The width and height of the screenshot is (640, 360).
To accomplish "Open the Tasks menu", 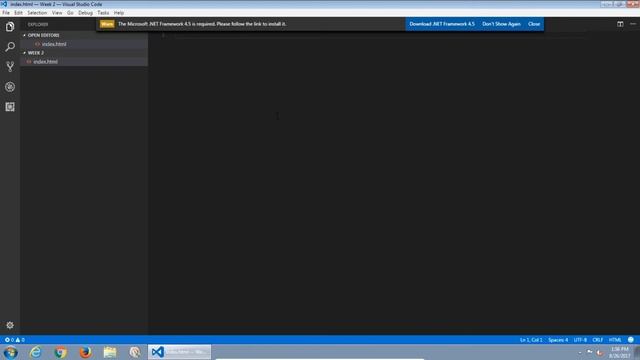I will click(x=103, y=13).
